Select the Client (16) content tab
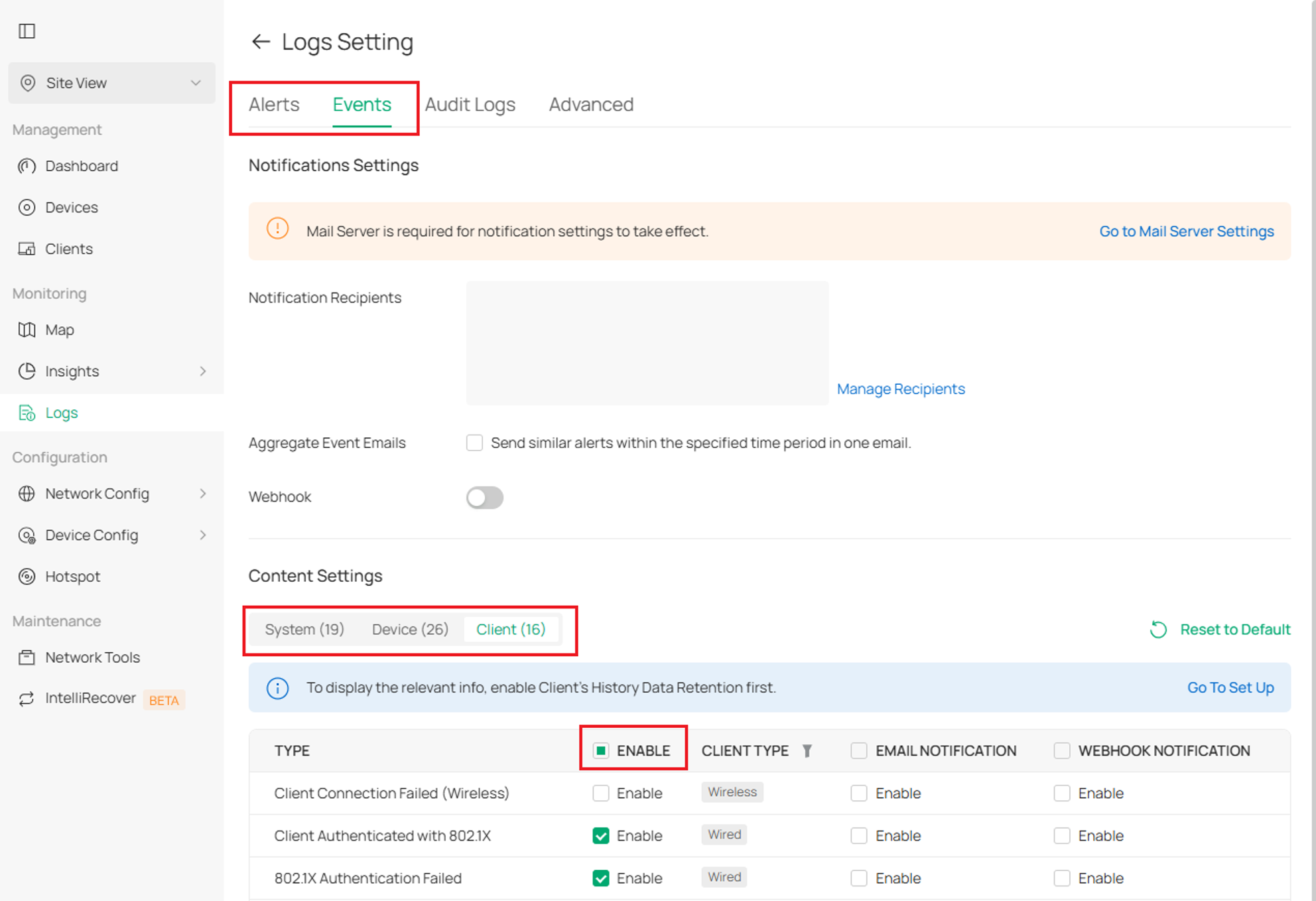 [511, 629]
